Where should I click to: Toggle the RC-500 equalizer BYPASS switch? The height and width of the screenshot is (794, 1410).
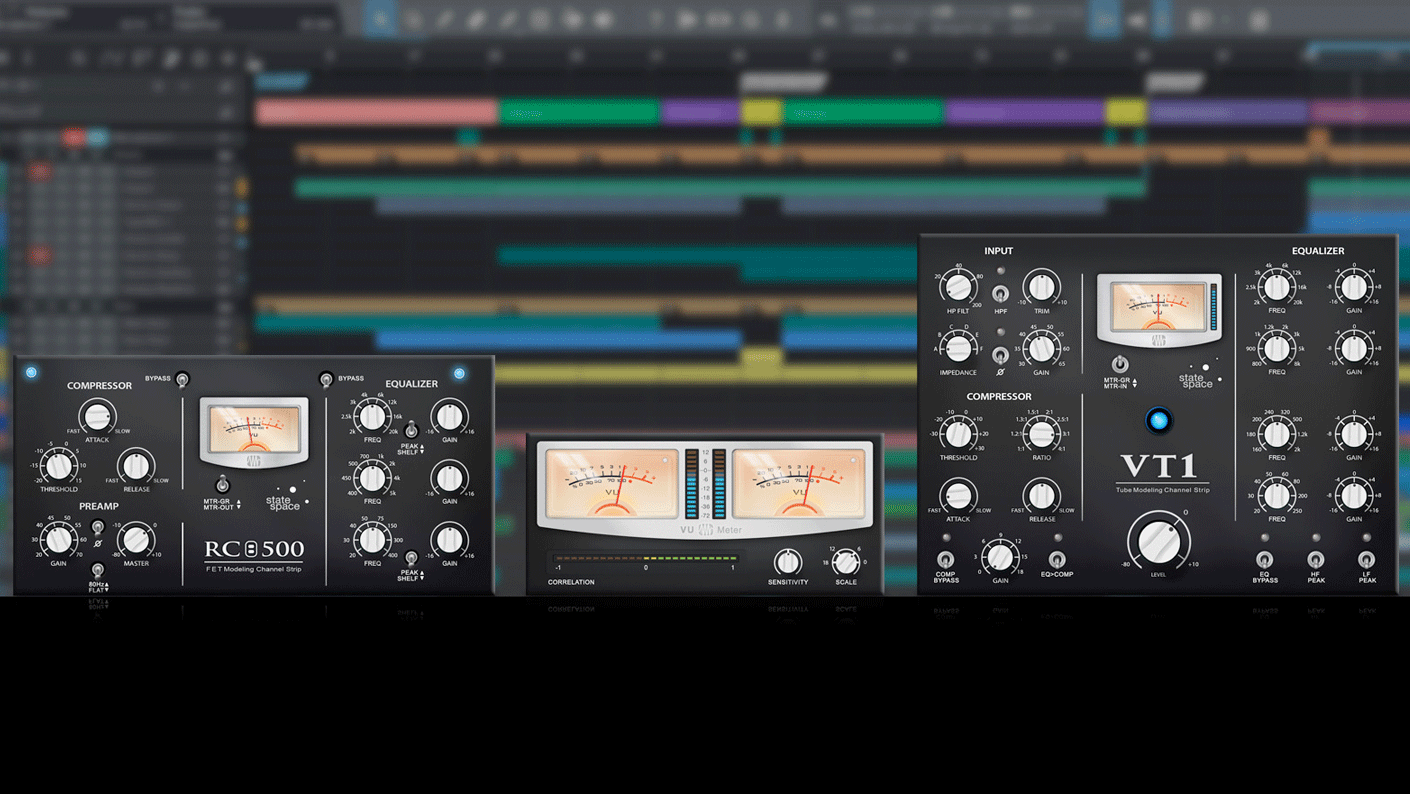tap(326, 379)
